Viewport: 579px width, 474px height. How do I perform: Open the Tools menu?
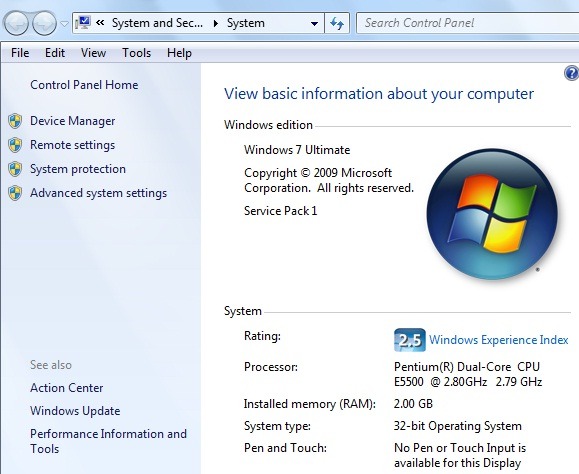136,53
